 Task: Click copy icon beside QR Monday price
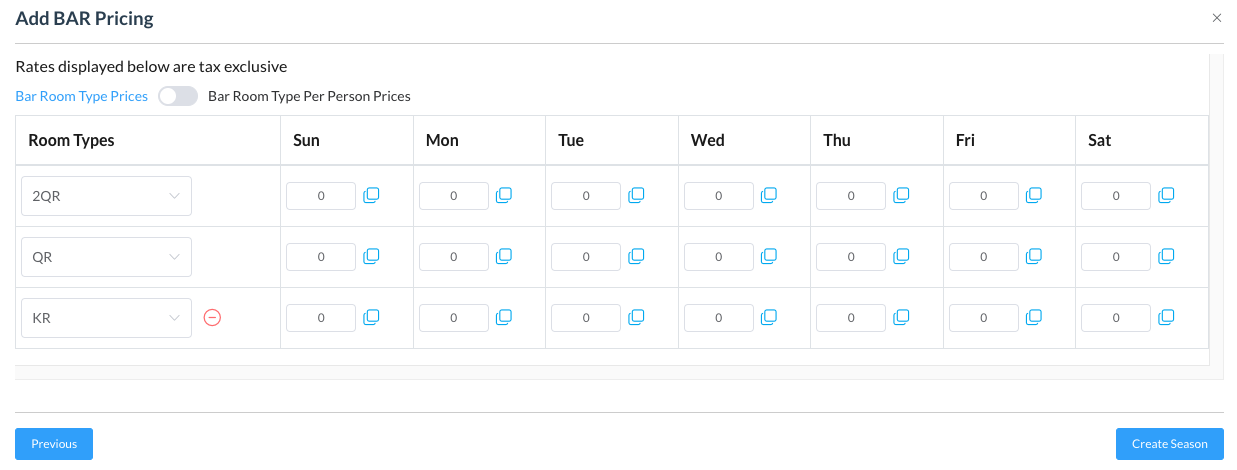coord(504,257)
